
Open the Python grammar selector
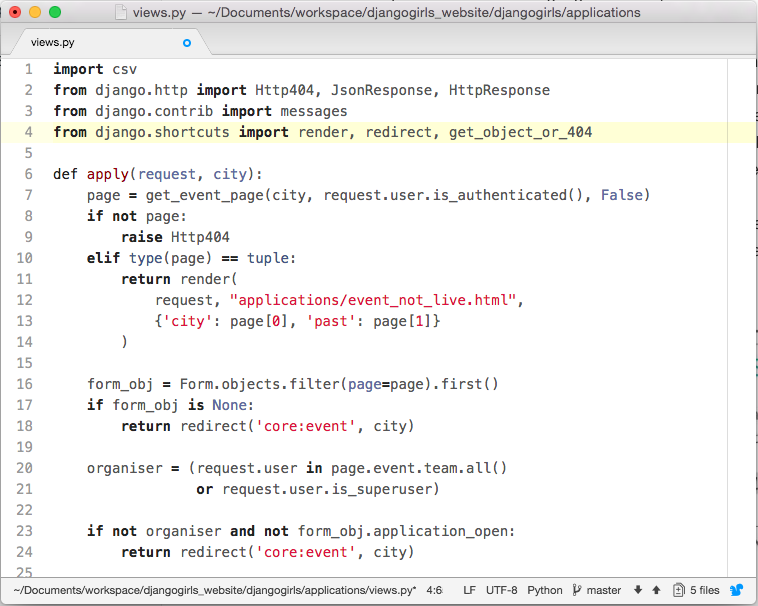pos(545,590)
